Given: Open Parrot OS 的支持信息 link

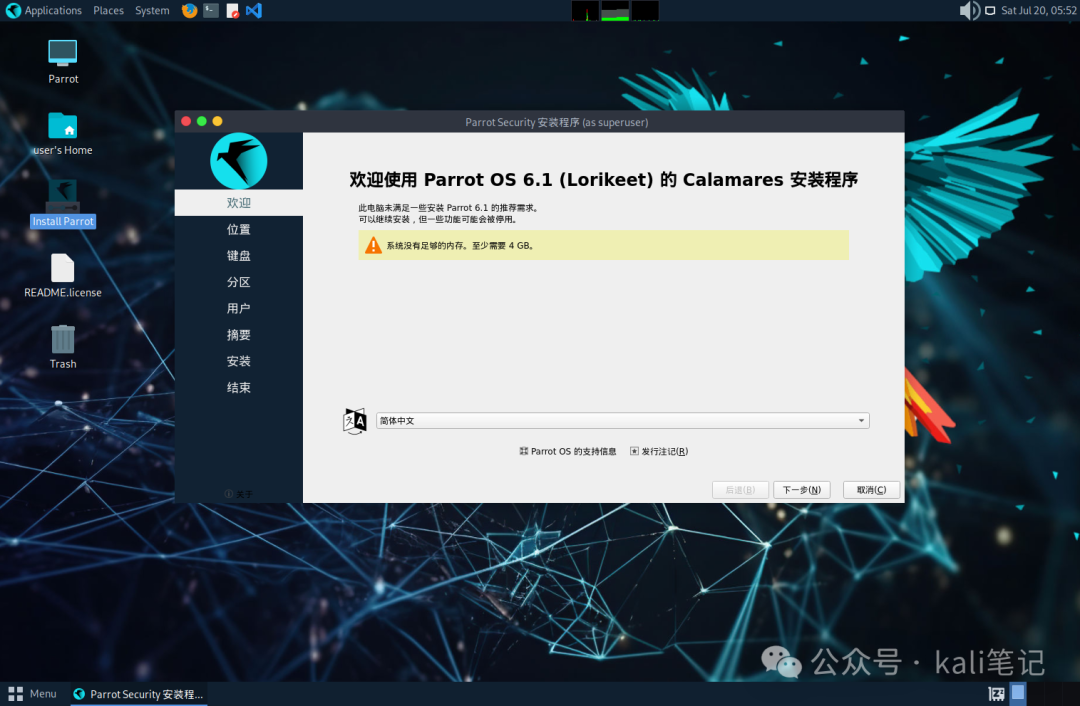Looking at the screenshot, I should pyautogui.click(x=568, y=451).
